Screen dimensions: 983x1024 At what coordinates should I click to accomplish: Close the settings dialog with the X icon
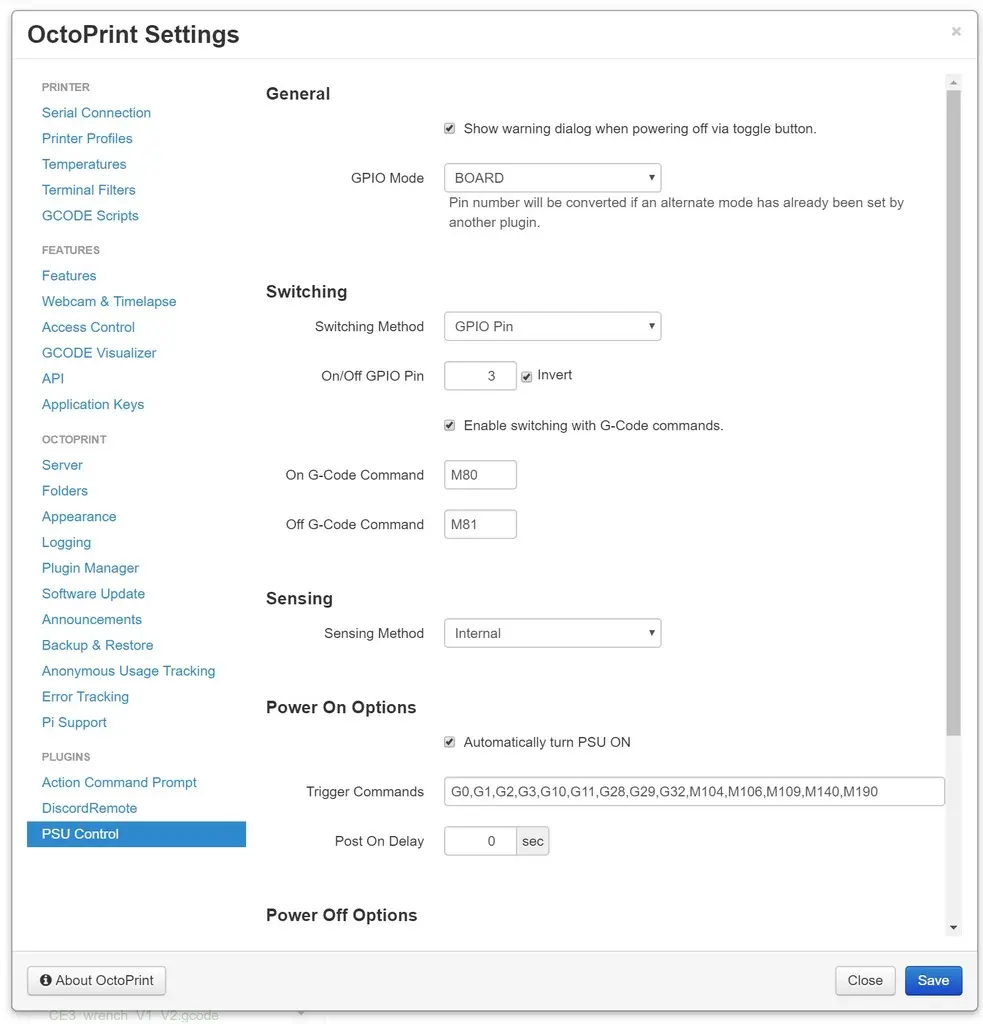[x=956, y=31]
